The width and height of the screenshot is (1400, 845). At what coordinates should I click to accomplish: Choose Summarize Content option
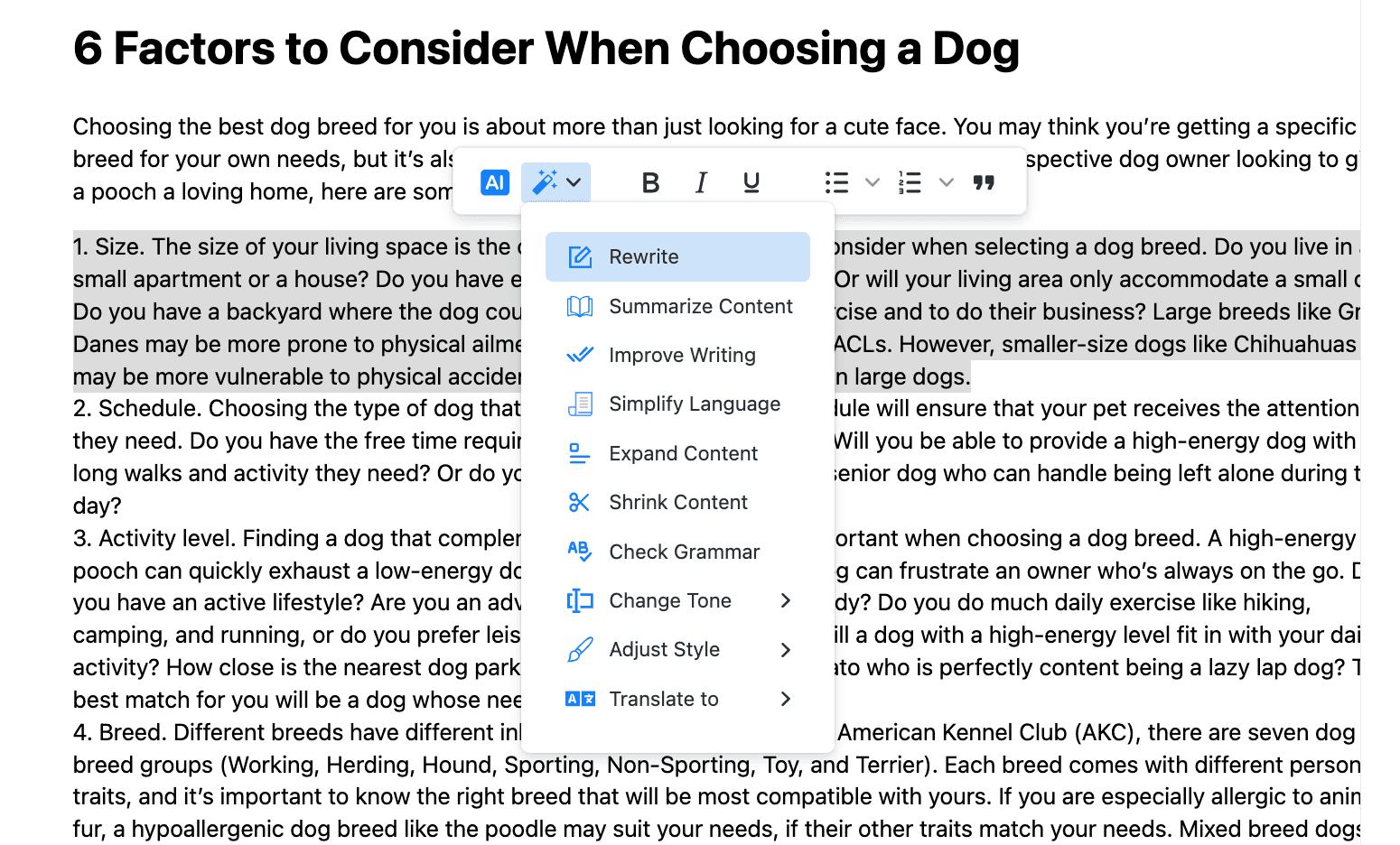pyautogui.click(x=700, y=306)
